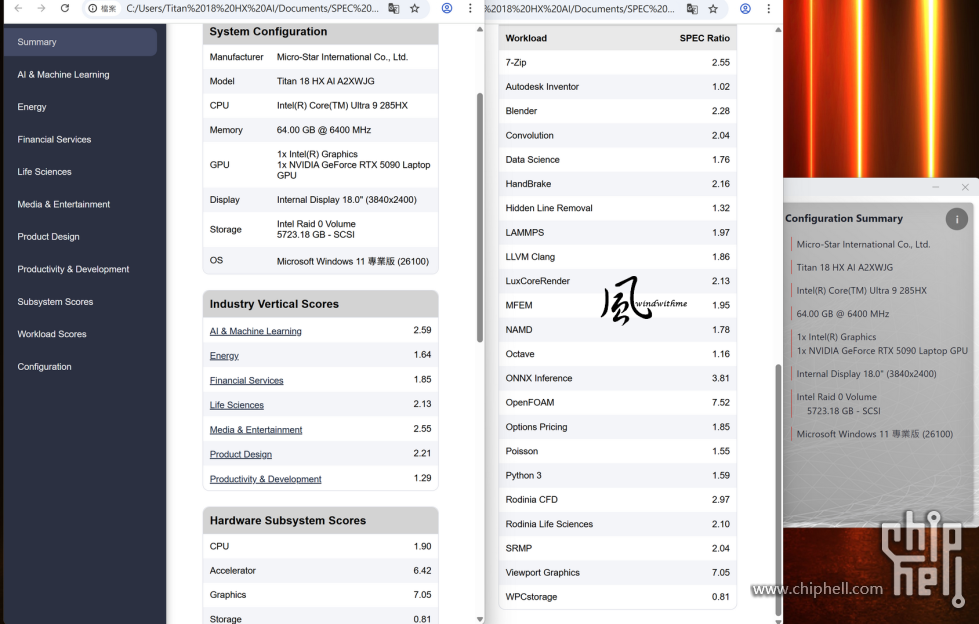
Task: Open the profile icon in the right browser window
Action: pyautogui.click(x=745, y=9)
